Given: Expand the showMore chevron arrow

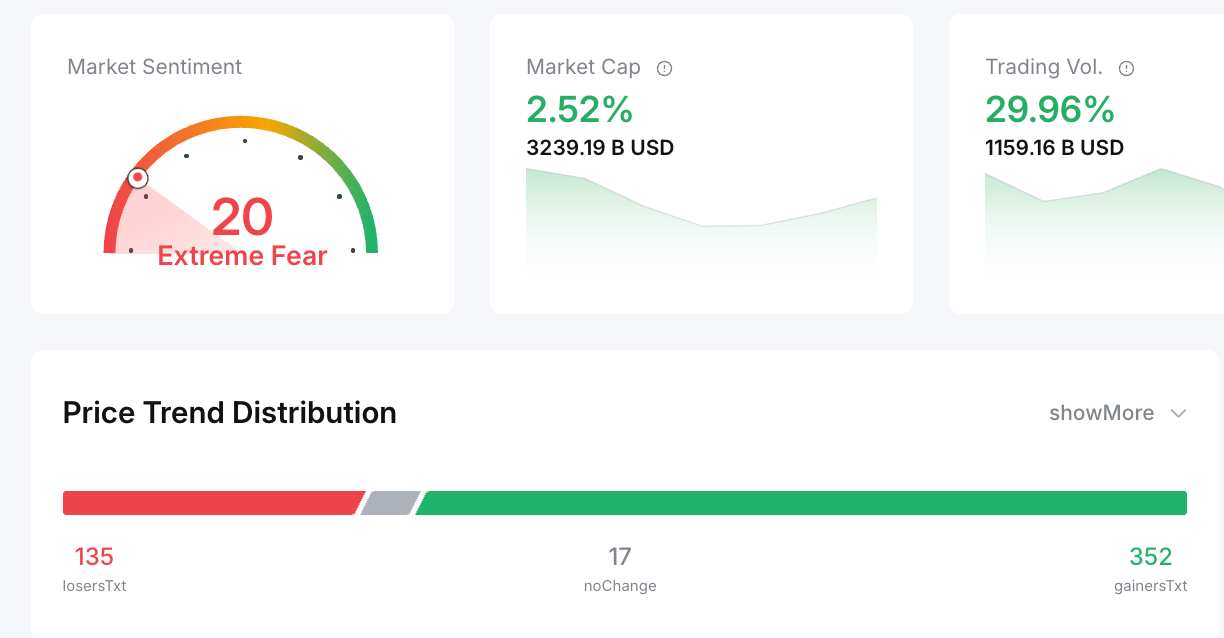Looking at the screenshot, I should [1178, 413].
